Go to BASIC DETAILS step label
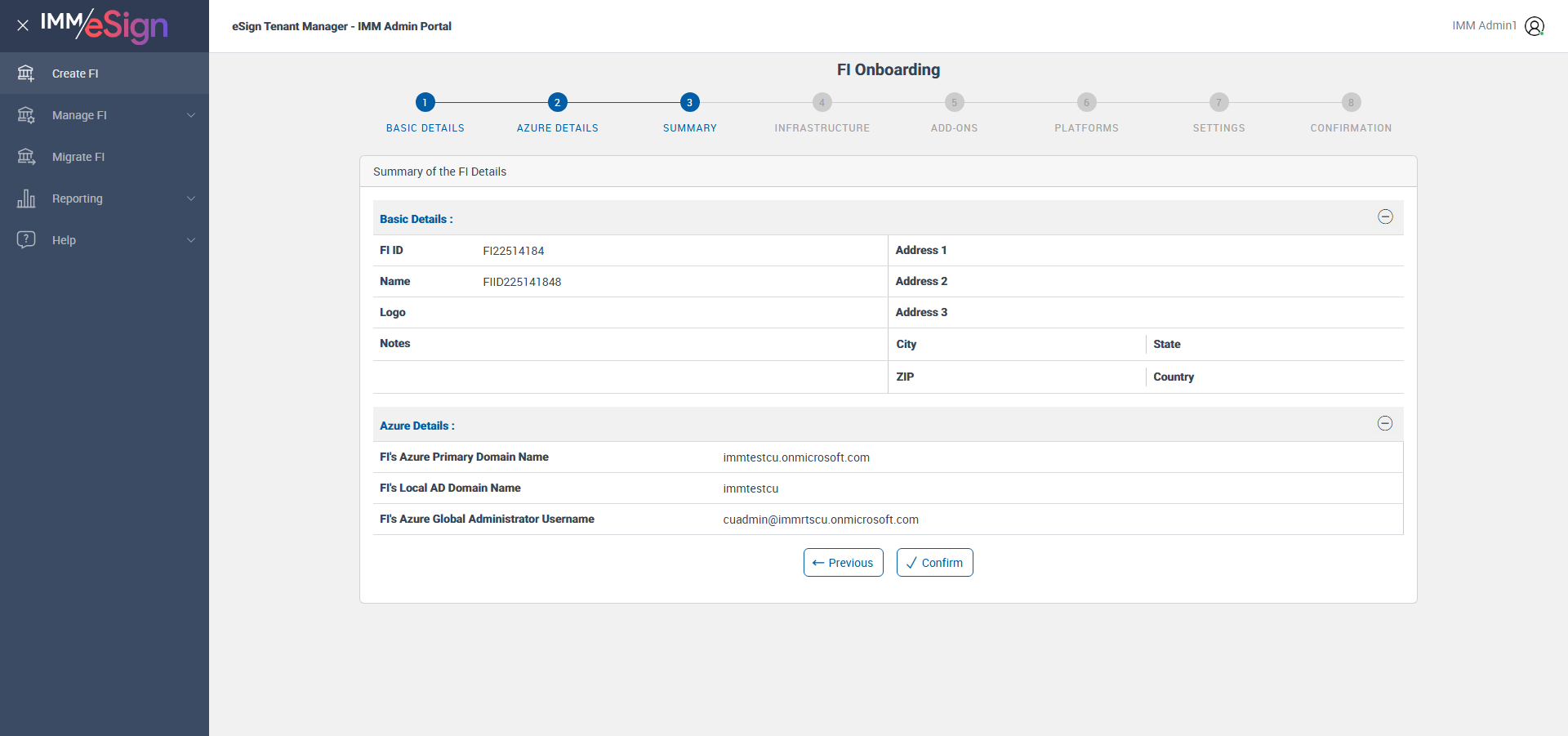Viewport: 1568px width, 736px height. click(425, 128)
